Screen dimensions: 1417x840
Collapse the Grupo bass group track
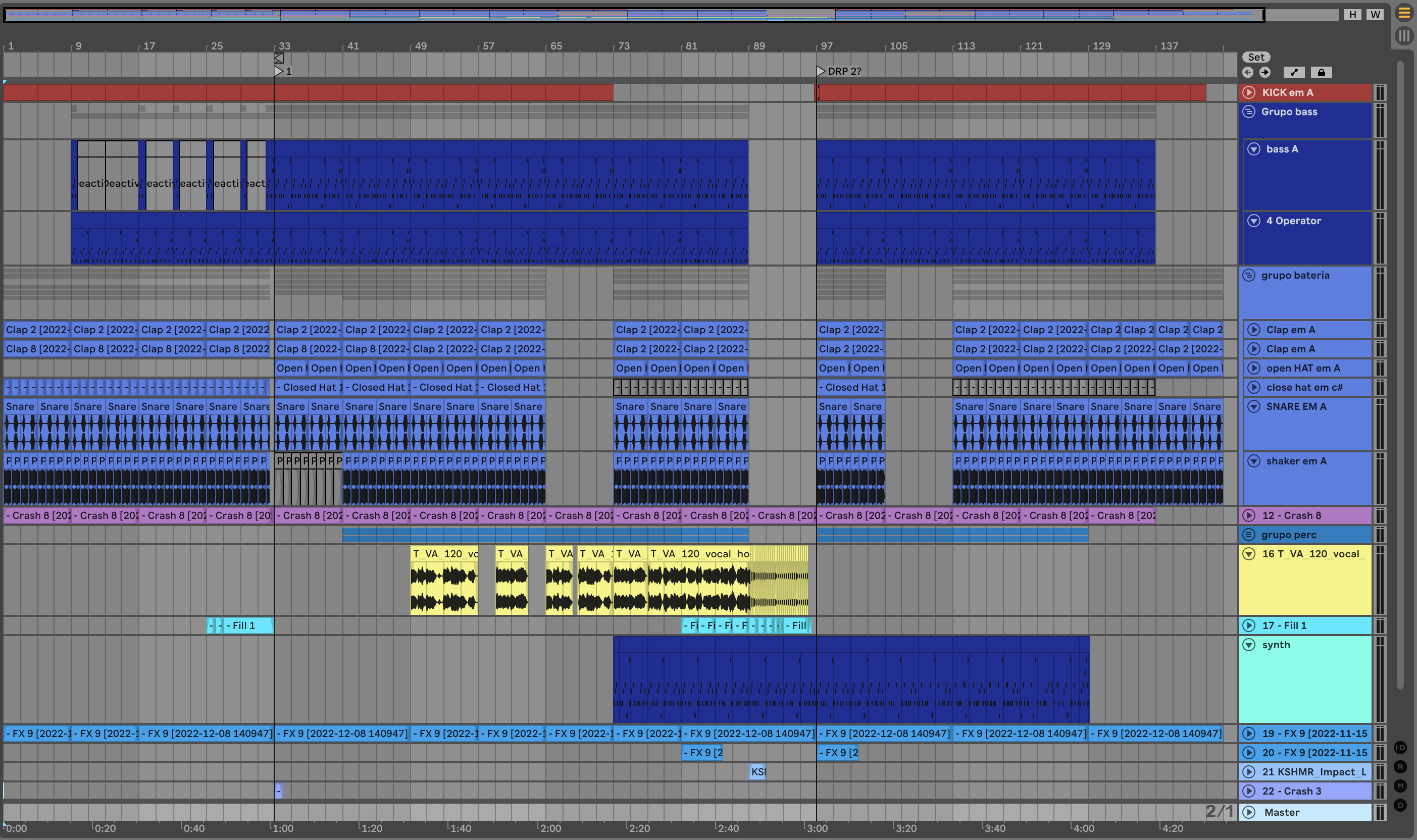pyautogui.click(x=1249, y=112)
